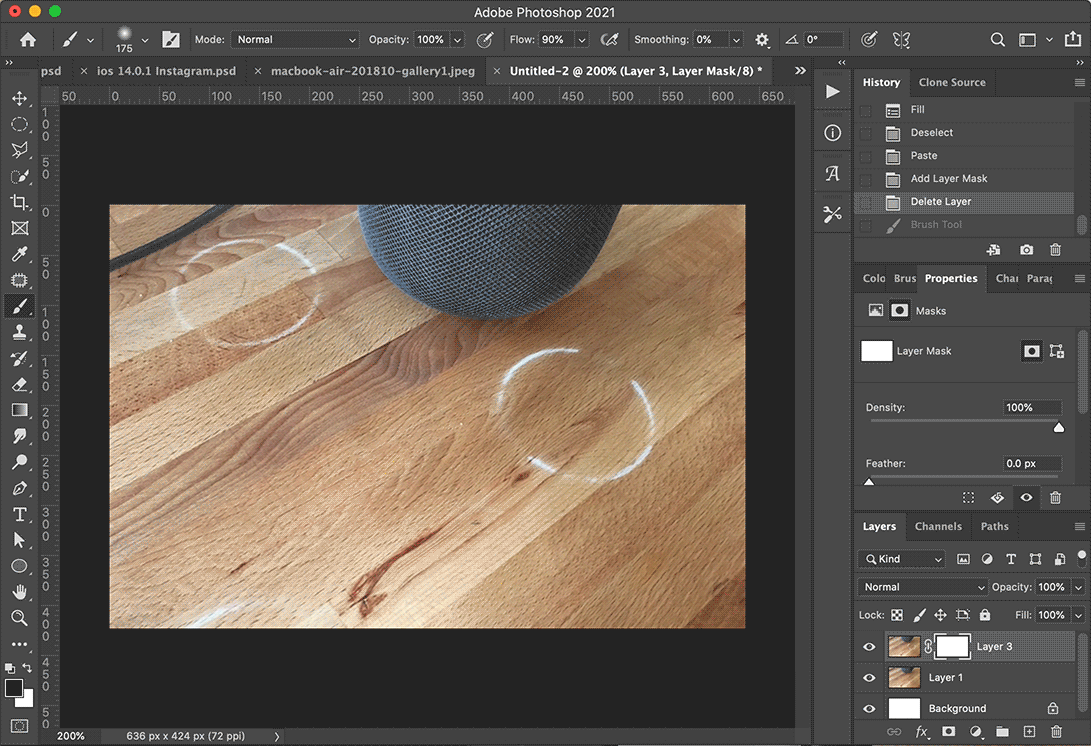The image size is (1091, 746).
Task: Open the macbook-air-201810-gallery1.jpeg tab
Action: tap(373, 71)
